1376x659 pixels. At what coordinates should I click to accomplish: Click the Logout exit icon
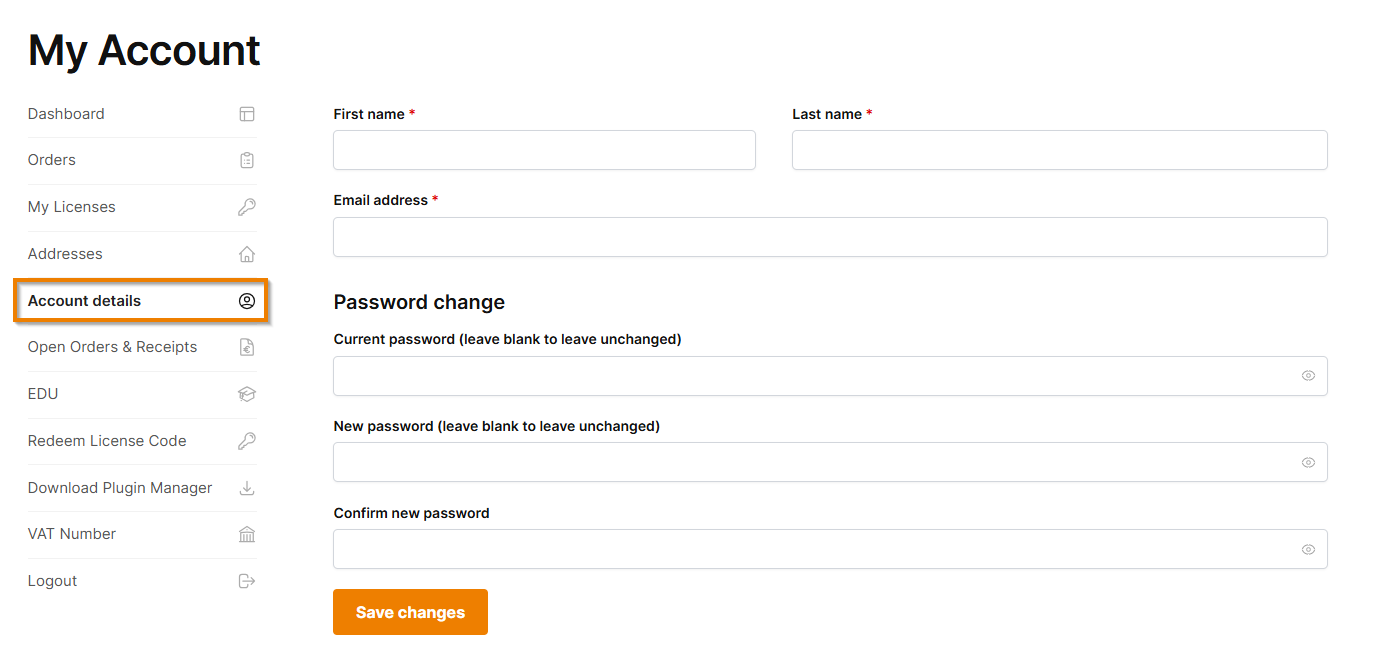pyautogui.click(x=247, y=581)
